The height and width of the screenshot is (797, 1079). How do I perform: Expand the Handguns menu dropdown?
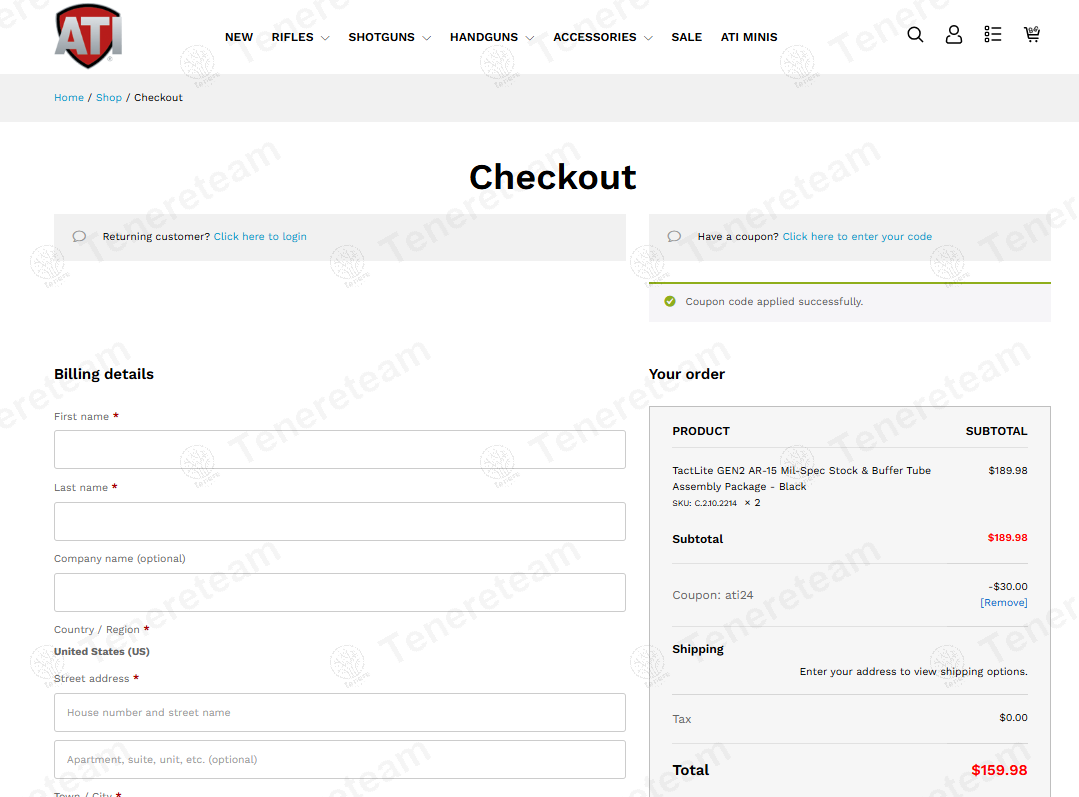pos(491,37)
